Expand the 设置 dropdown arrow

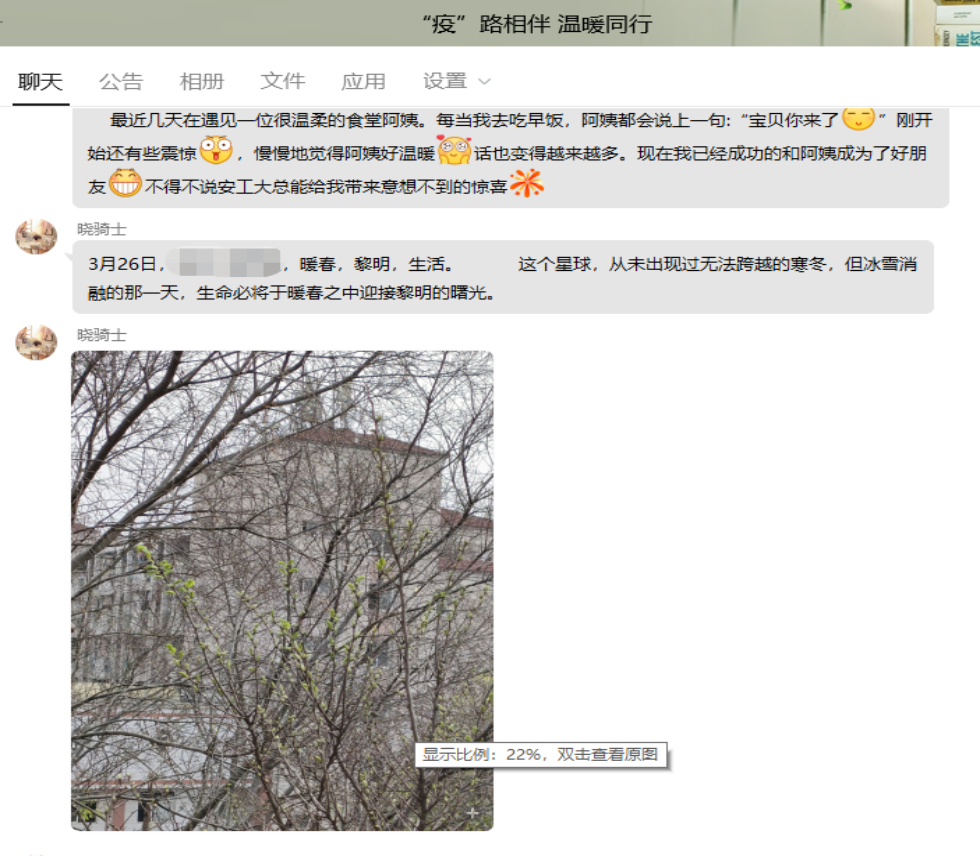(x=485, y=82)
